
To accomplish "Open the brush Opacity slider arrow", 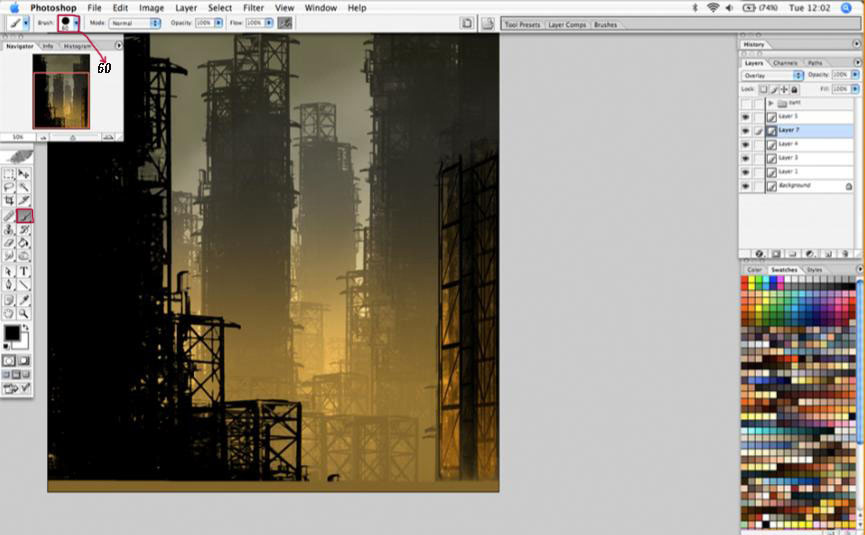I will (218, 23).
